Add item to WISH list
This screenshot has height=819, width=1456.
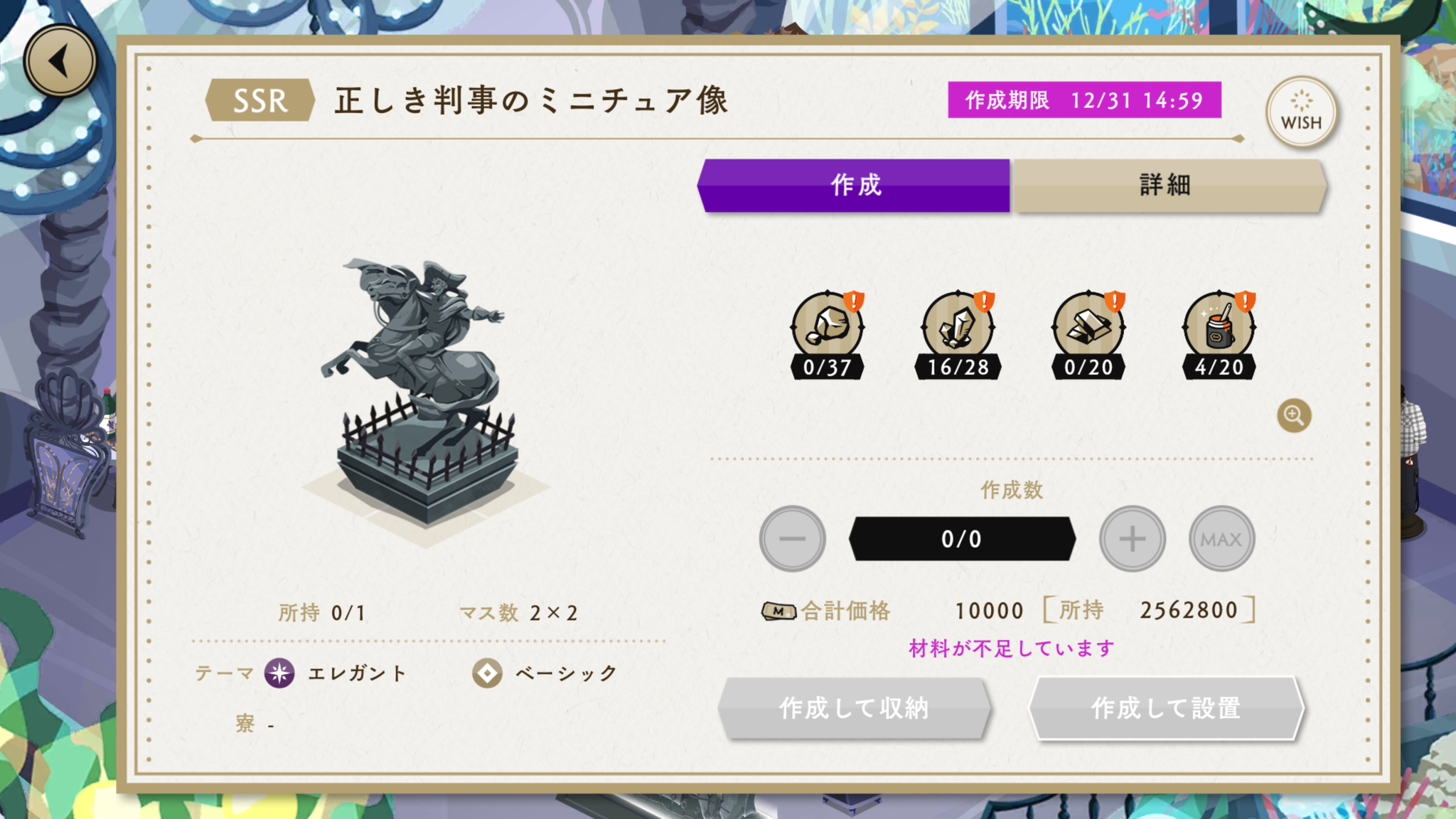click(1301, 112)
